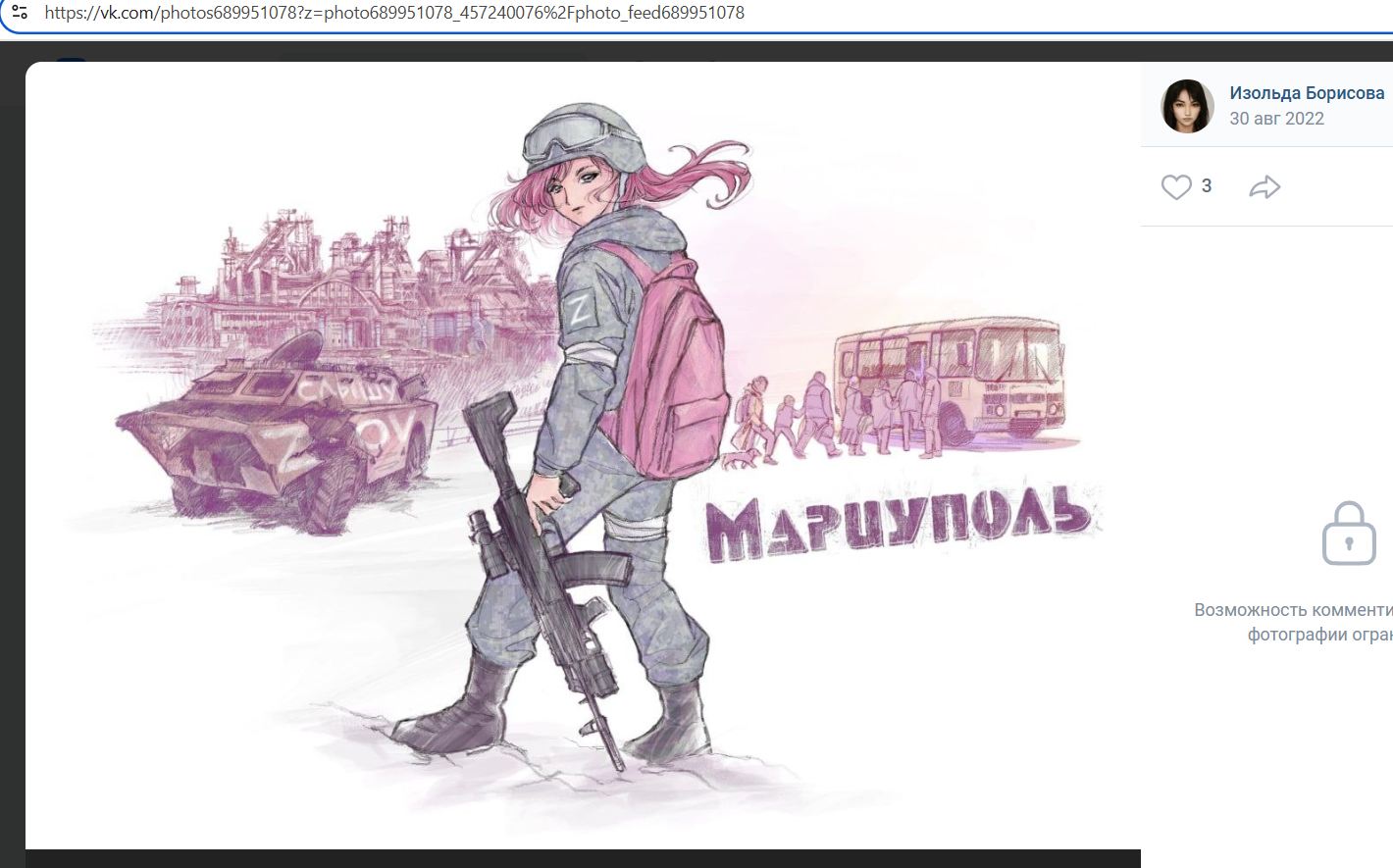The image size is (1393, 868).
Task: Click the lock icon above the comments notice
Action: pyautogui.click(x=1349, y=535)
